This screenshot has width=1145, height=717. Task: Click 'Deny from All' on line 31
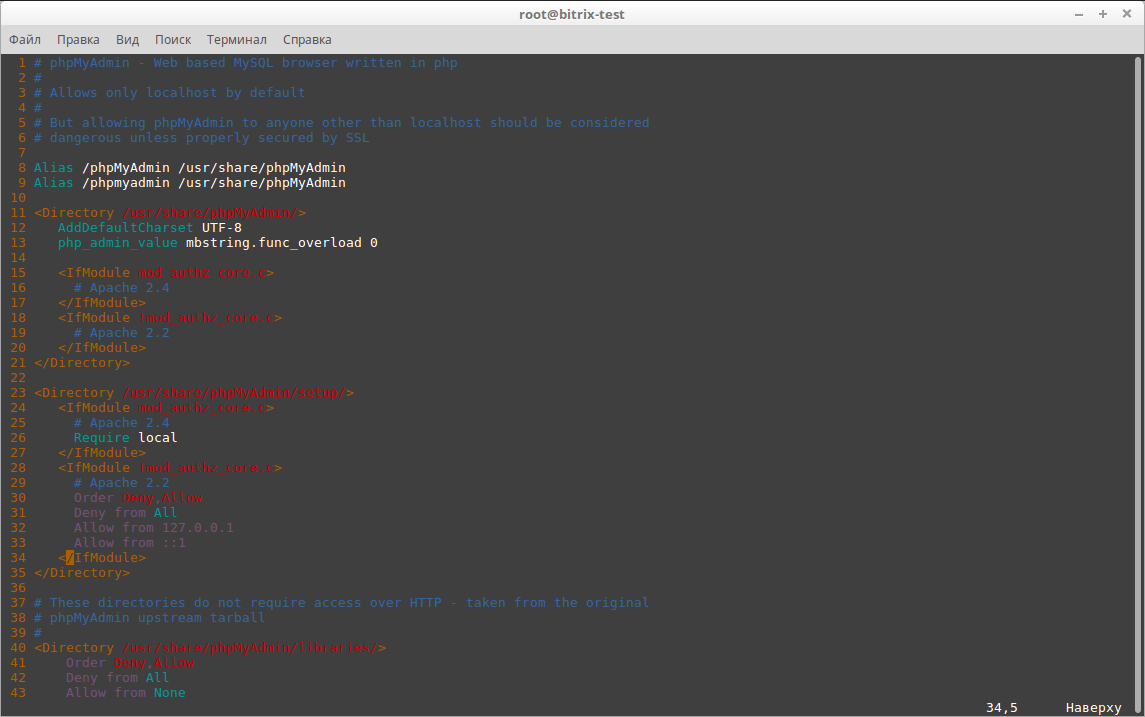[125, 513]
